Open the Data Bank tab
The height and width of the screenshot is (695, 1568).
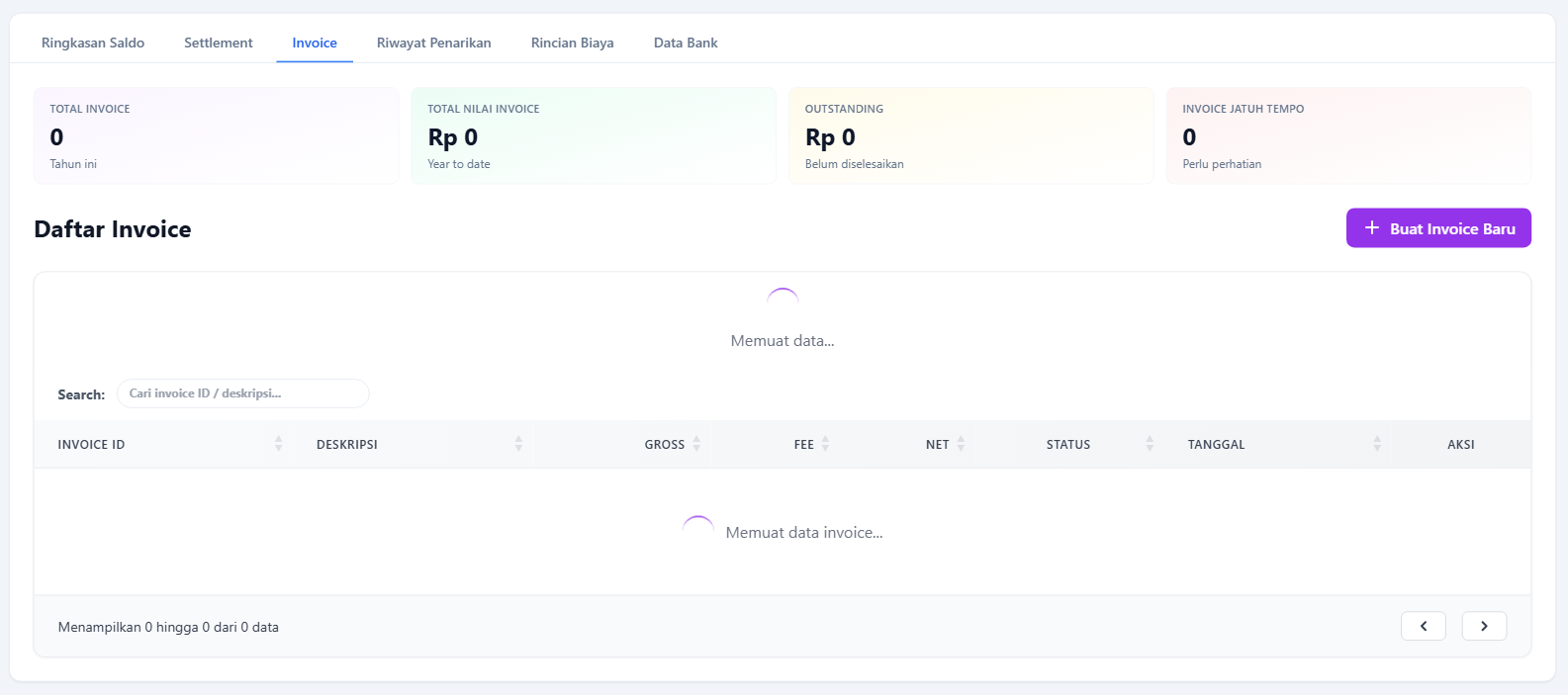686,43
